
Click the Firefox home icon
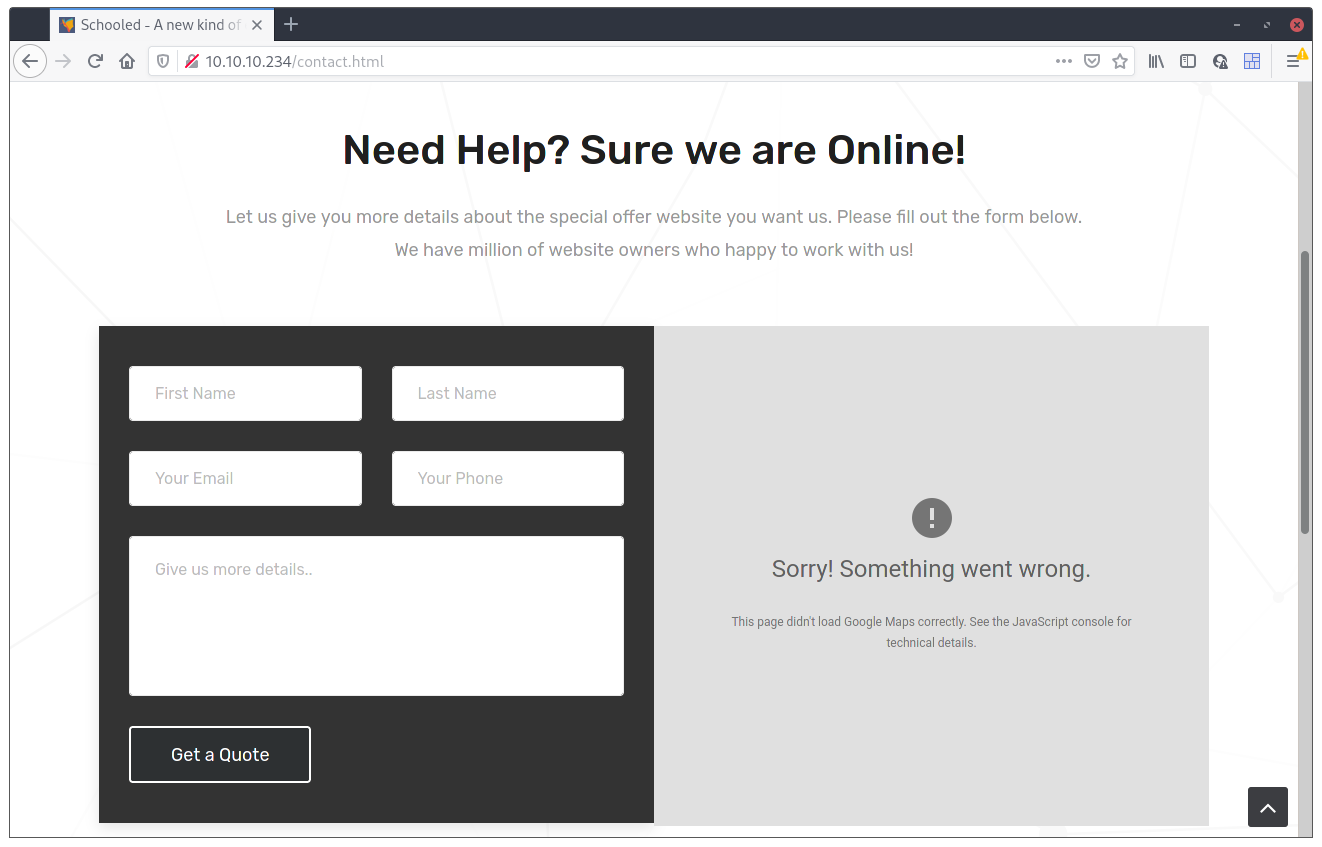pyautogui.click(x=127, y=61)
